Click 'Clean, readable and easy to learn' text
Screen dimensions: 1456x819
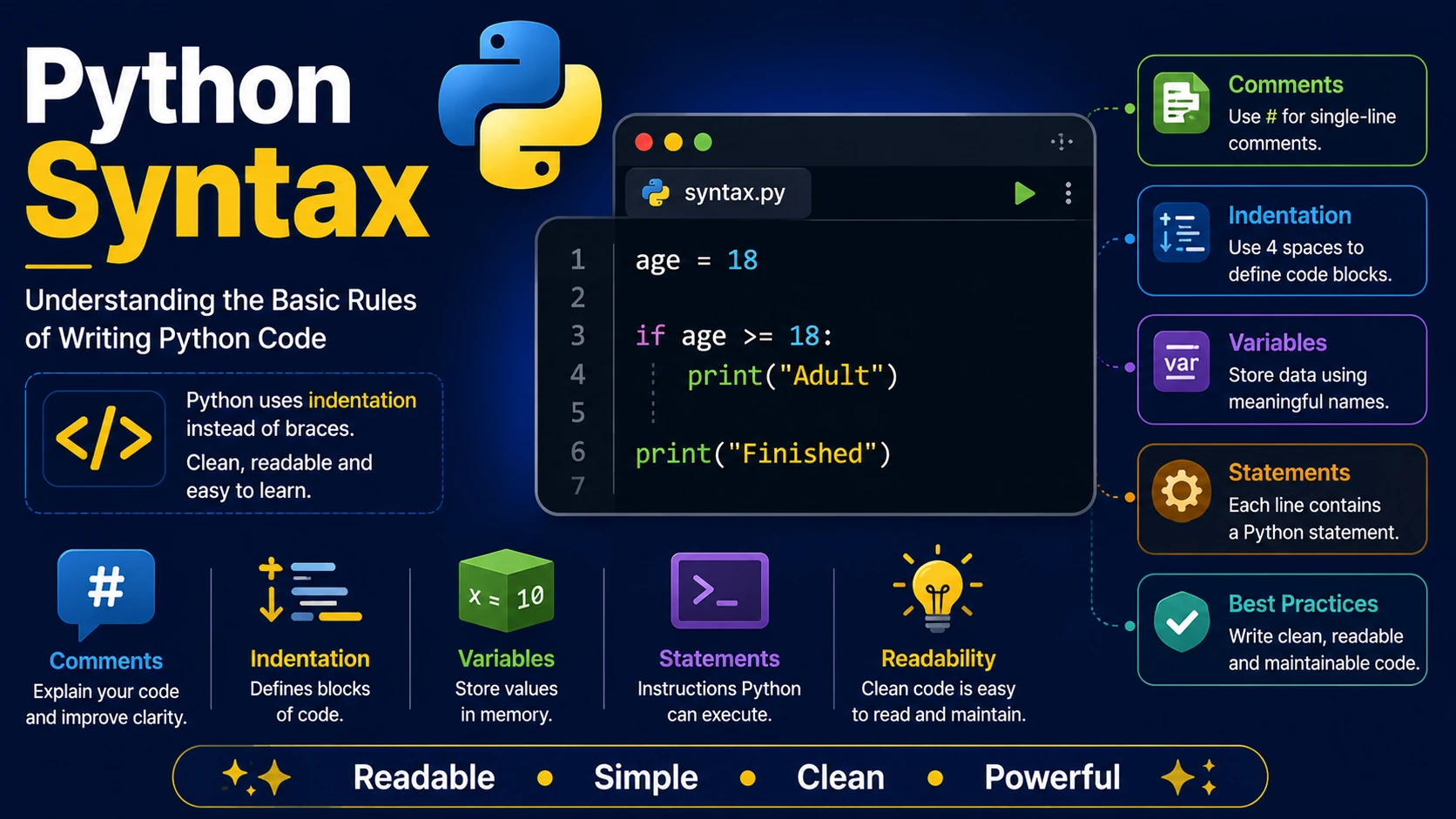point(279,476)
